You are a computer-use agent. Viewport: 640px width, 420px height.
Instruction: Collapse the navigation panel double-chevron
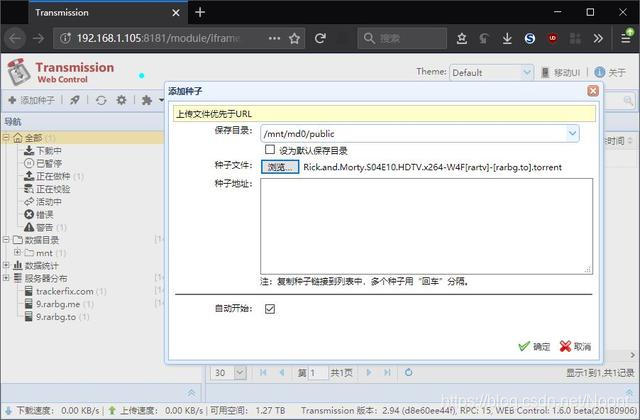point(191,393)
